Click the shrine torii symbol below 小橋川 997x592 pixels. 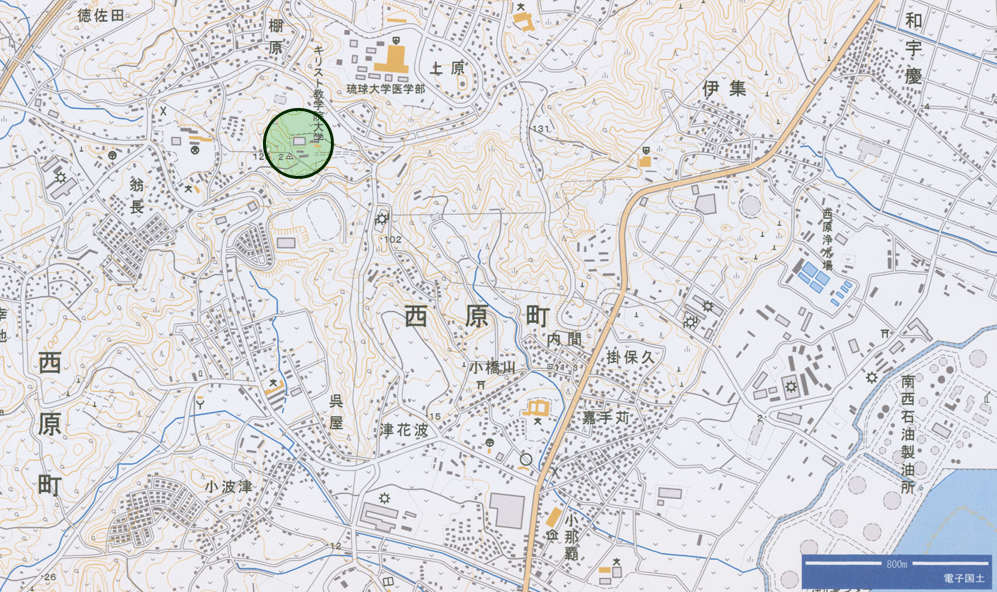point(482,384)
